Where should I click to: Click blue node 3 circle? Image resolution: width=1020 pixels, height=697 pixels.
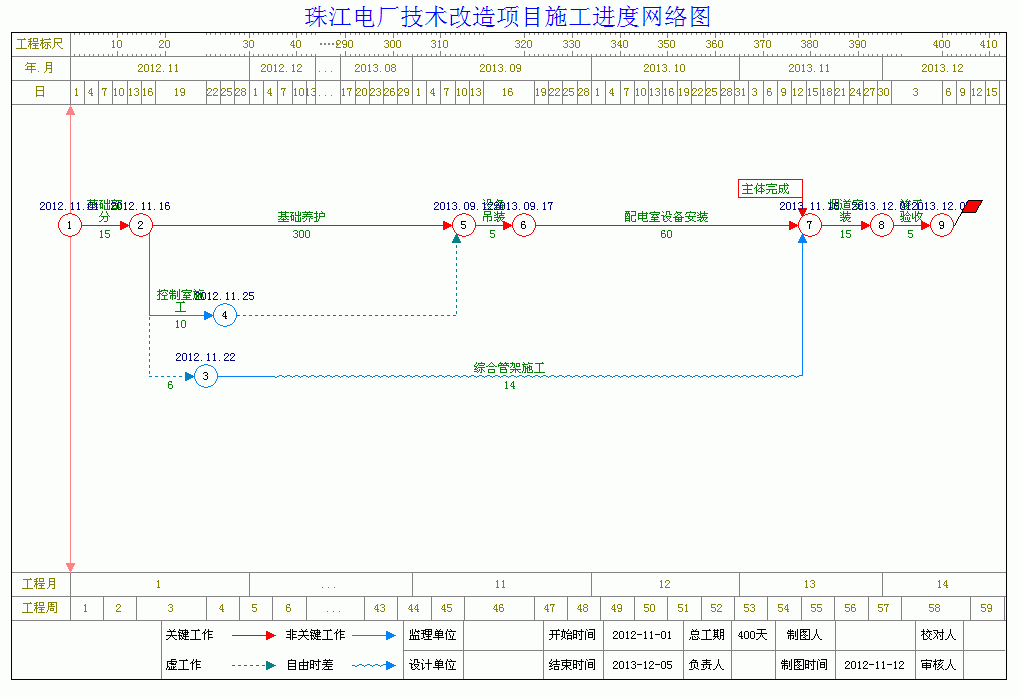pyautogui.click(x=205, y=376)
